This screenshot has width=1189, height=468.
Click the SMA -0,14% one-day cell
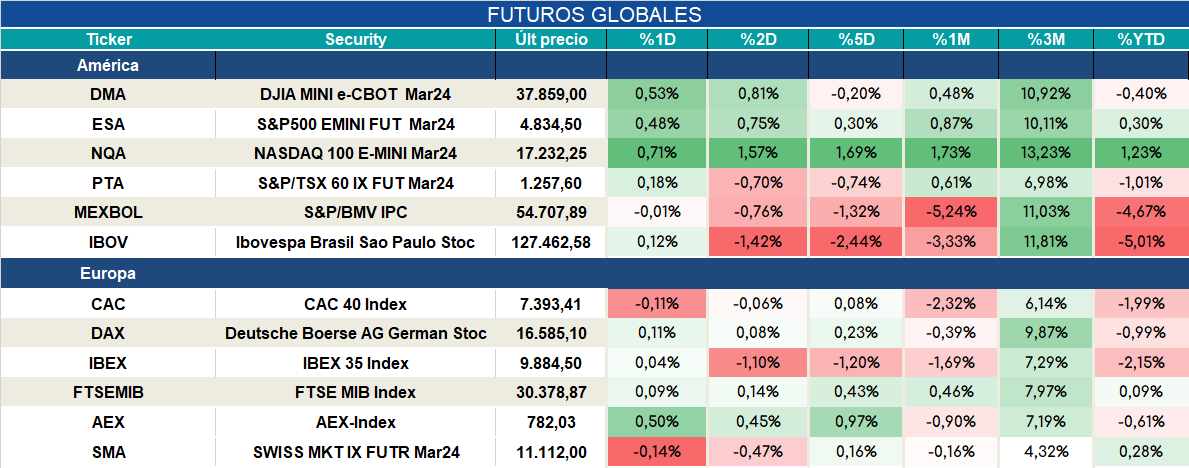[x=657, y=452]
